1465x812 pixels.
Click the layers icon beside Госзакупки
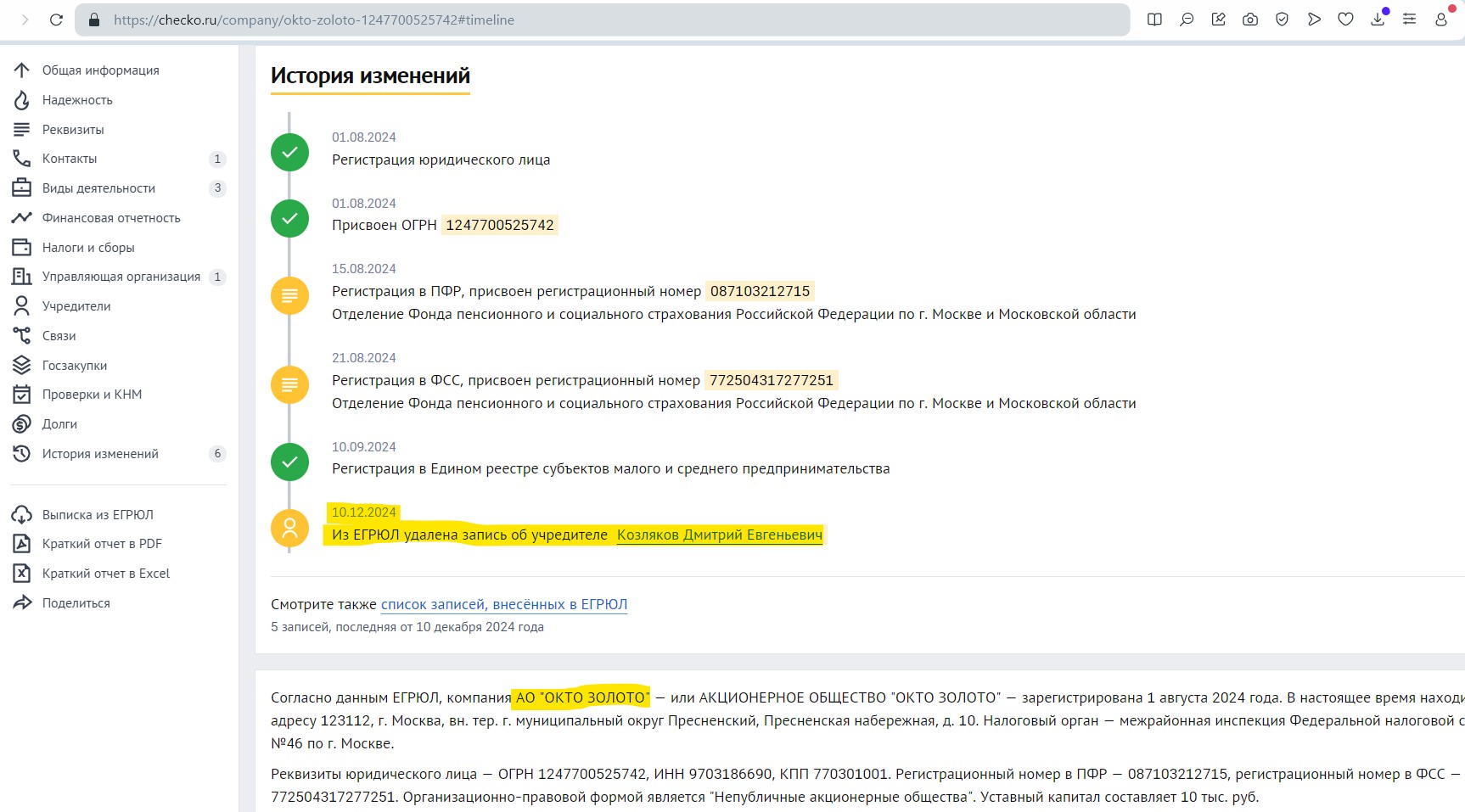21,366
